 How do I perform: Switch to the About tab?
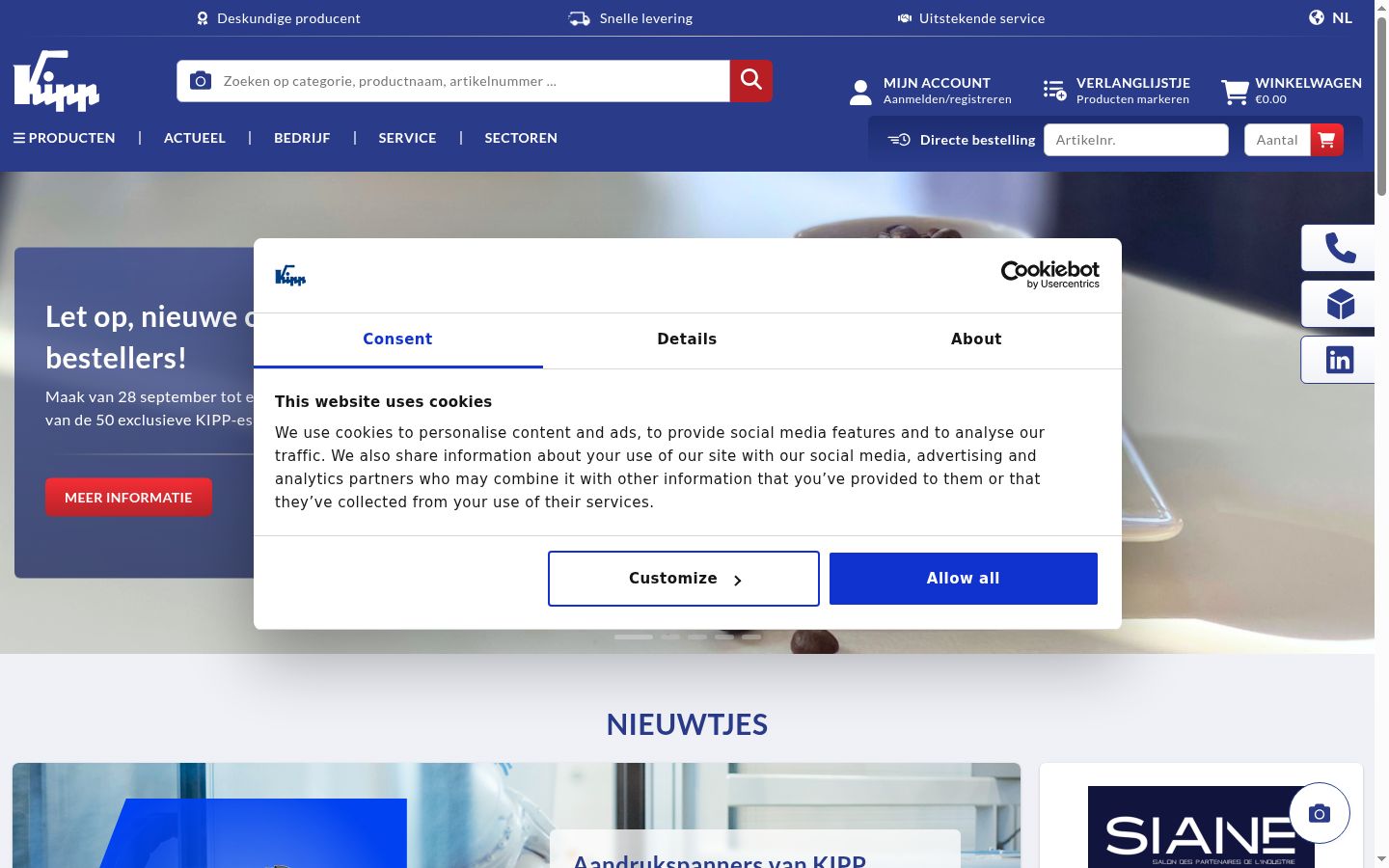976,339
